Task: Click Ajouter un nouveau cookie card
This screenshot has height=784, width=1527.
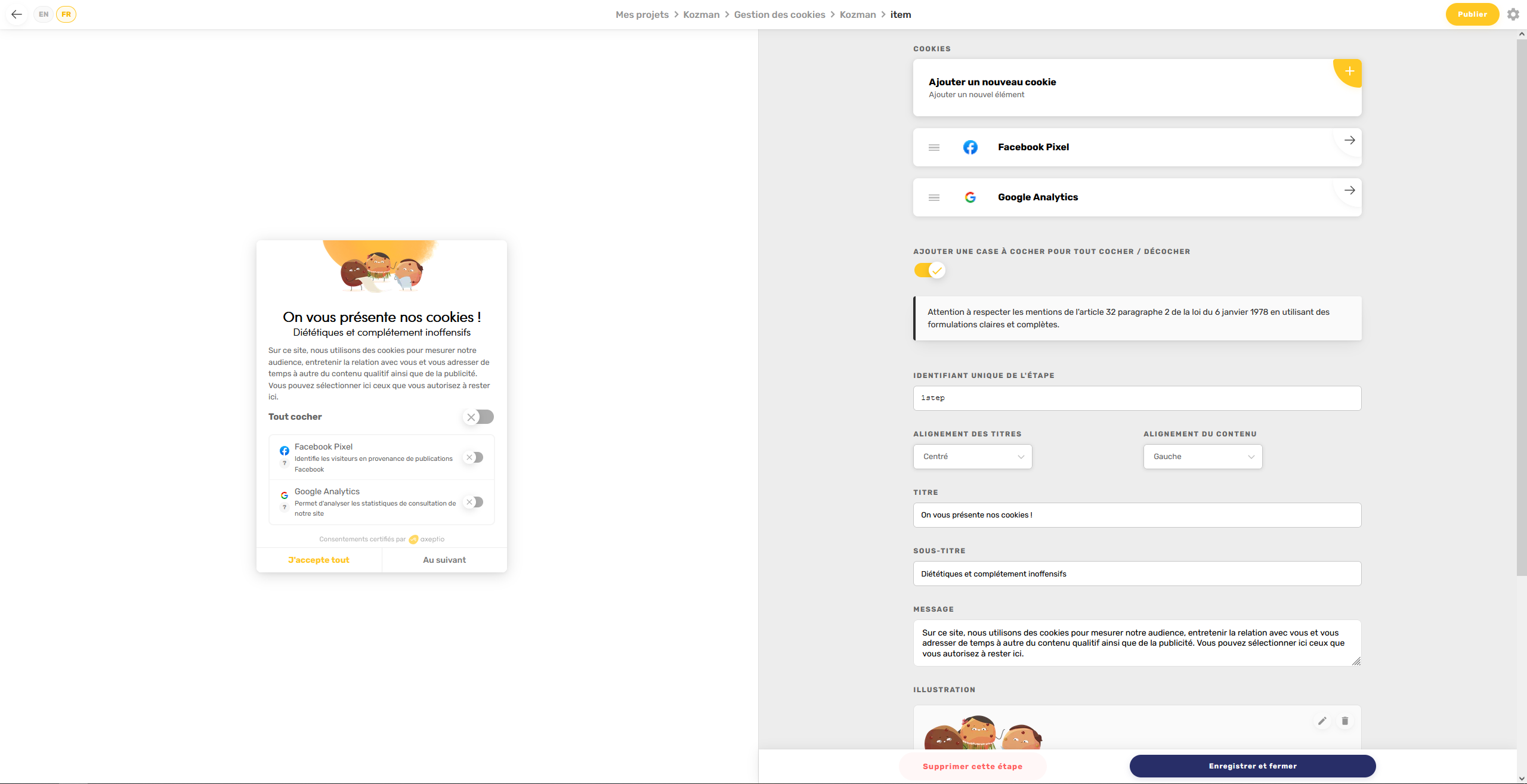Action: pyautogui.click(x=1137, y=88)
